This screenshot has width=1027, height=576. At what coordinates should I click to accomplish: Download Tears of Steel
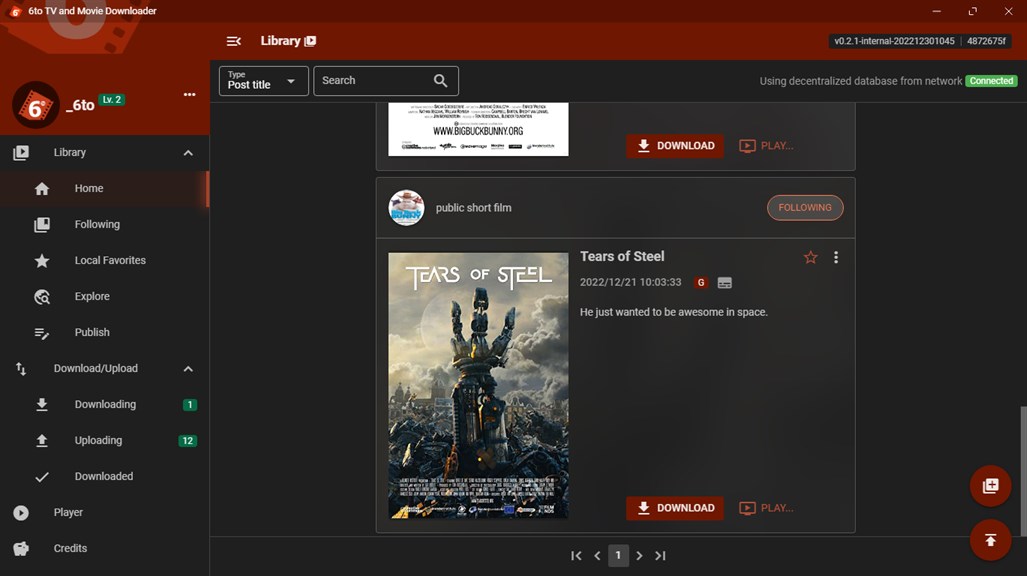(675, 508)
